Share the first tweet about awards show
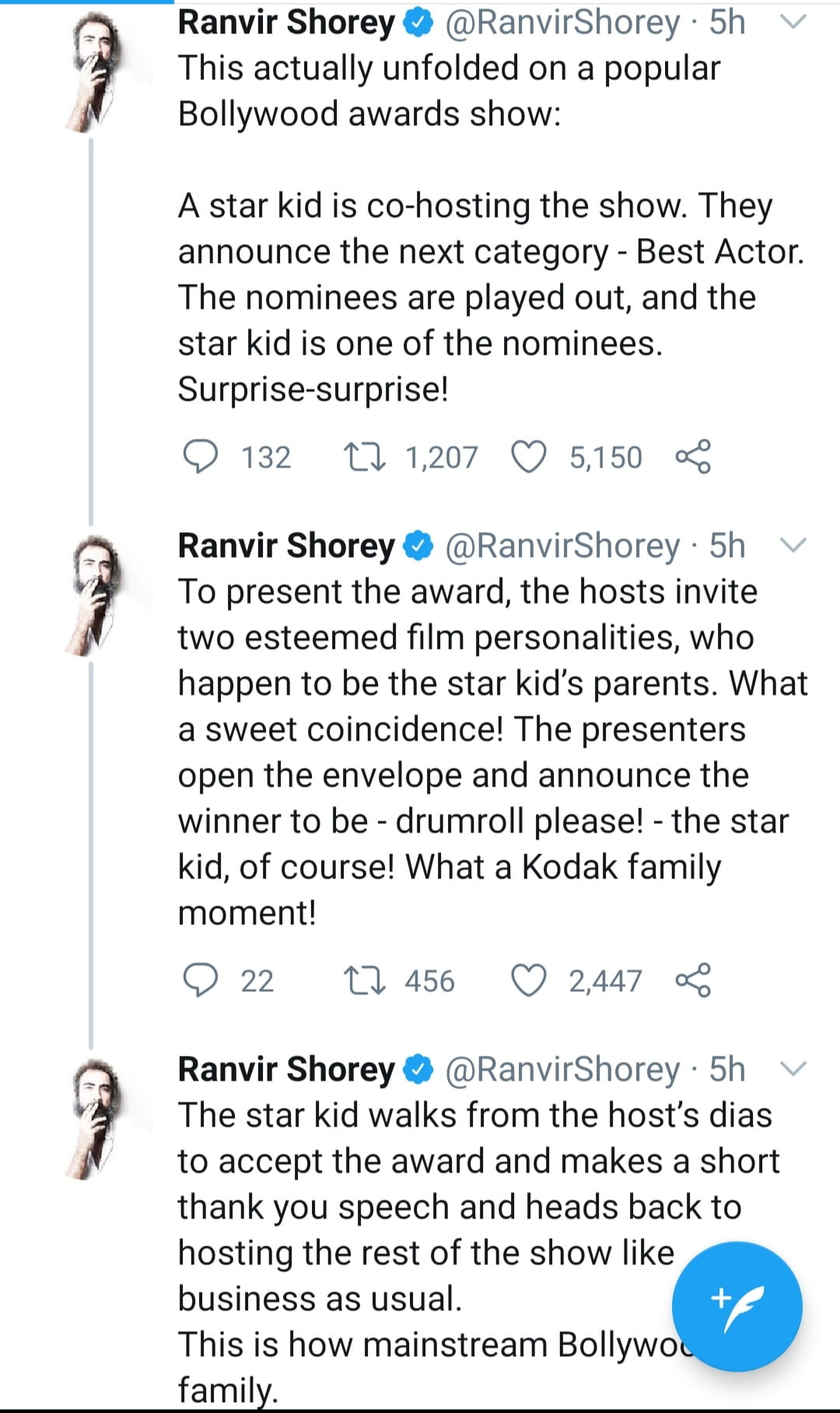This screenshot has width=840, height=1413. (x=693, y=457)
